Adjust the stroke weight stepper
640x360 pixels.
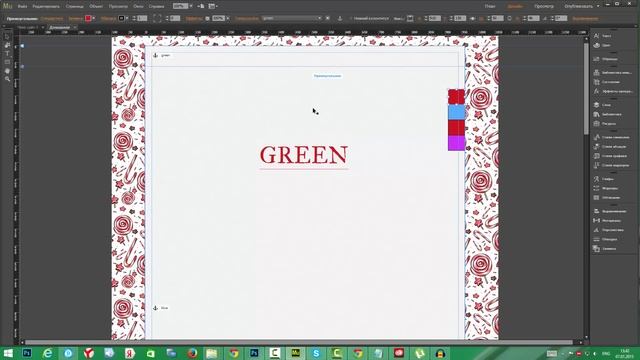point(134,18)
